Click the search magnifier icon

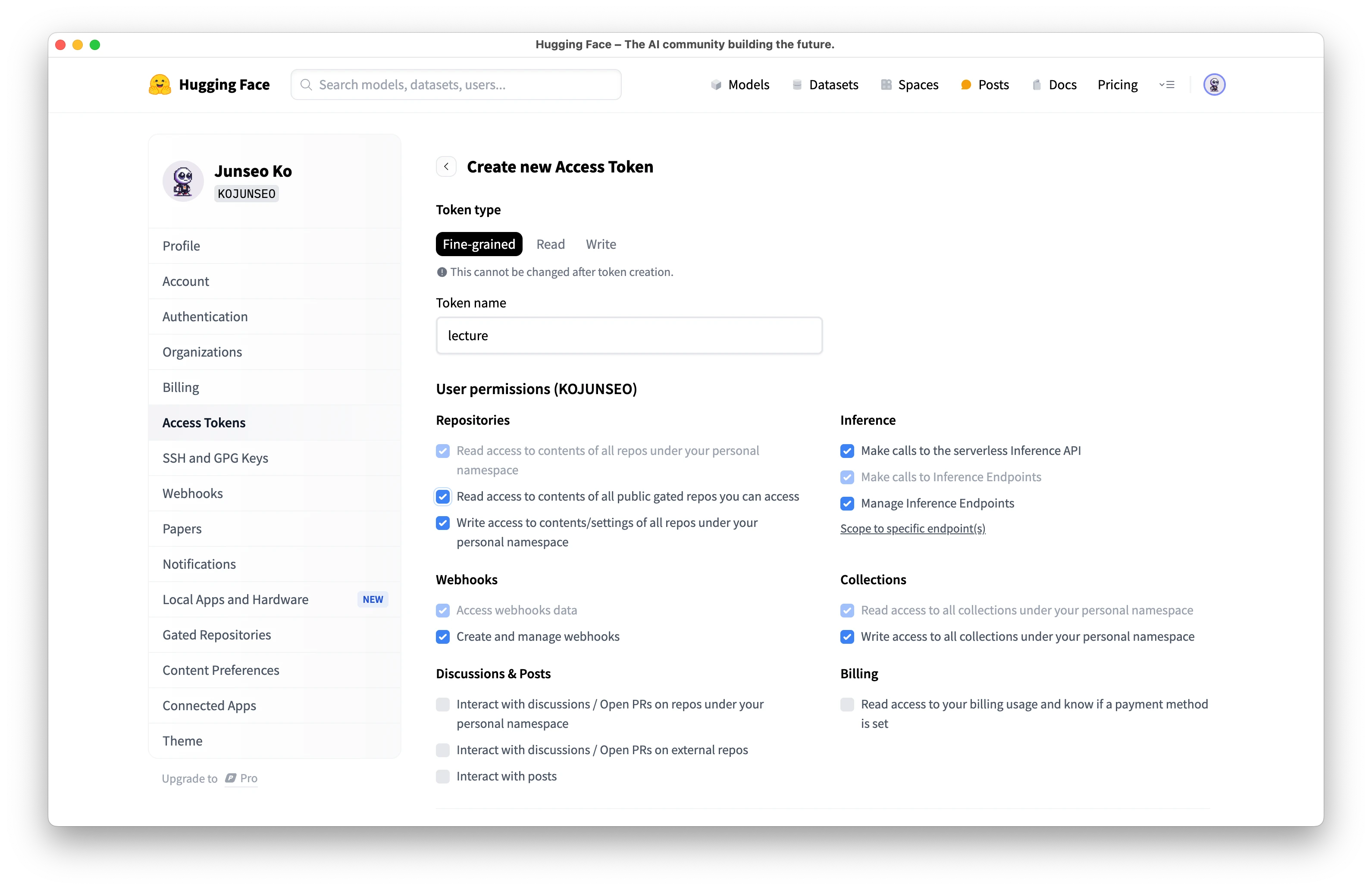pyautogui.click(x=307, y=85)
